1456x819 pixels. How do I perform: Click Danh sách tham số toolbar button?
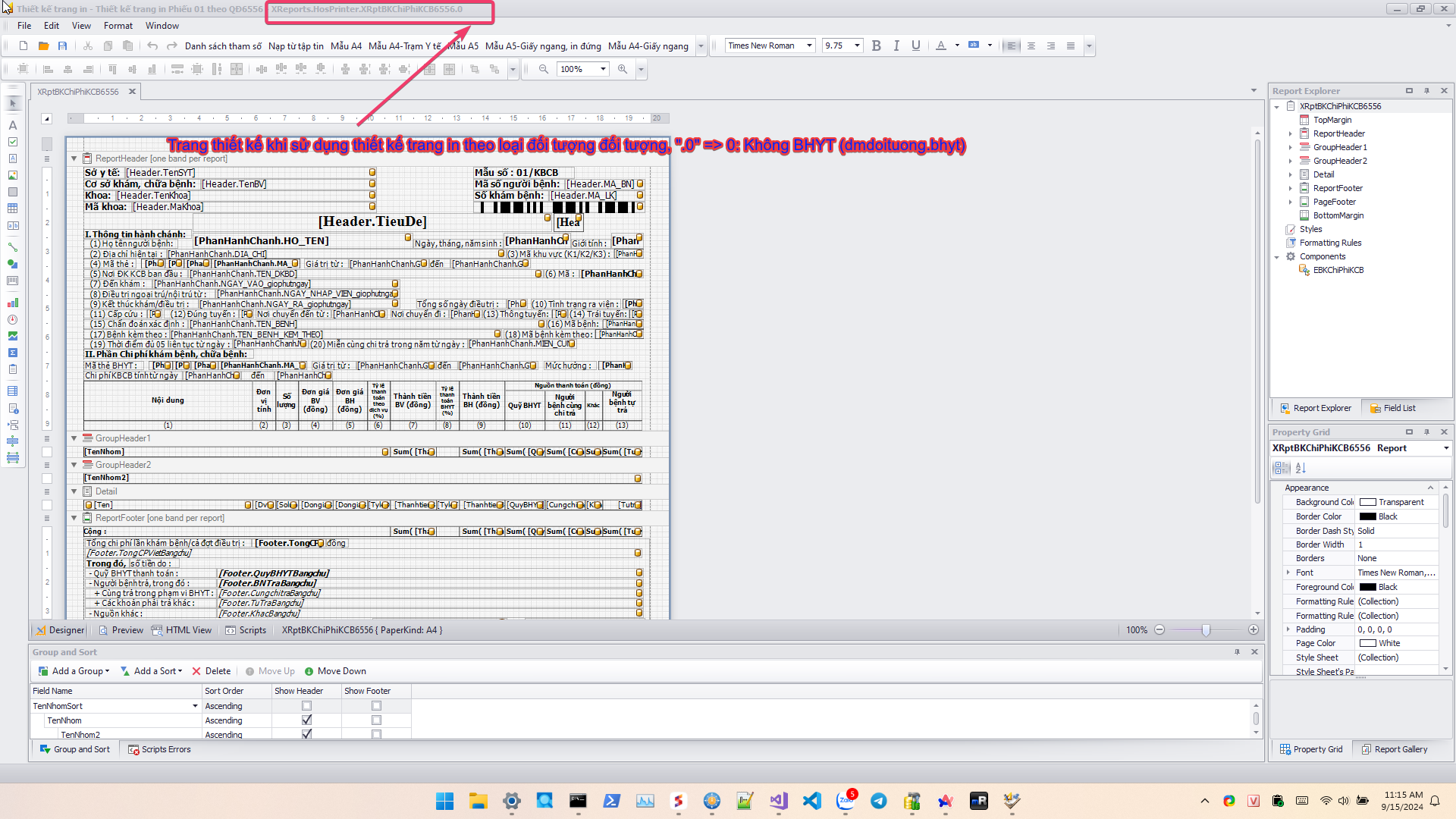(223, 46)
